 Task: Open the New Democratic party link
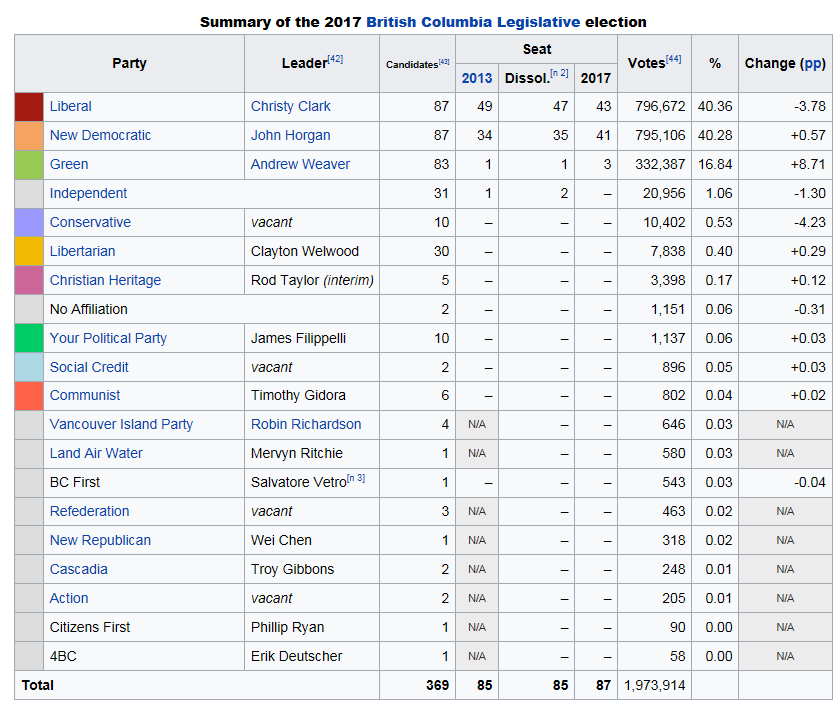[100, 135]
